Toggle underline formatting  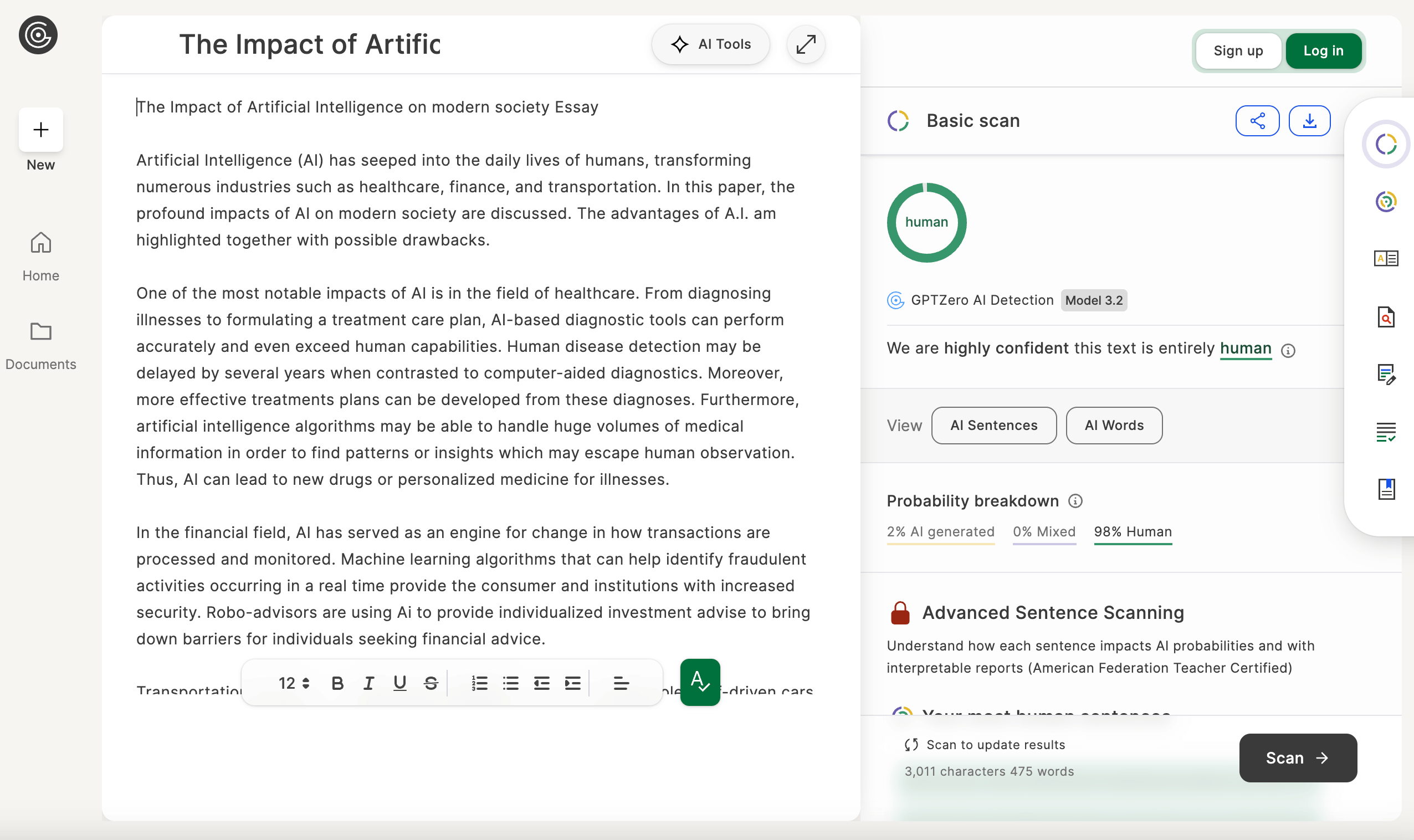[x=399, y=683]
